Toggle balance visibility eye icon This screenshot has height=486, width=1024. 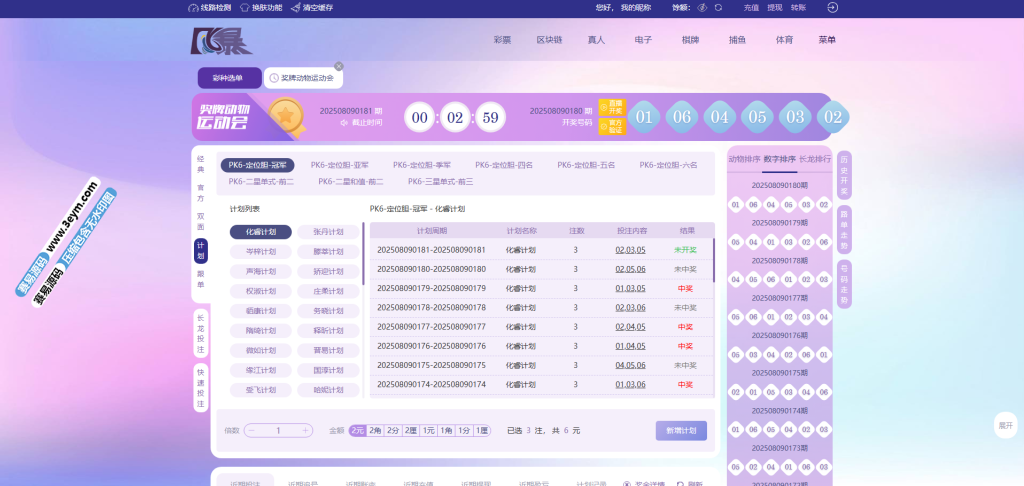pos(703,7)
